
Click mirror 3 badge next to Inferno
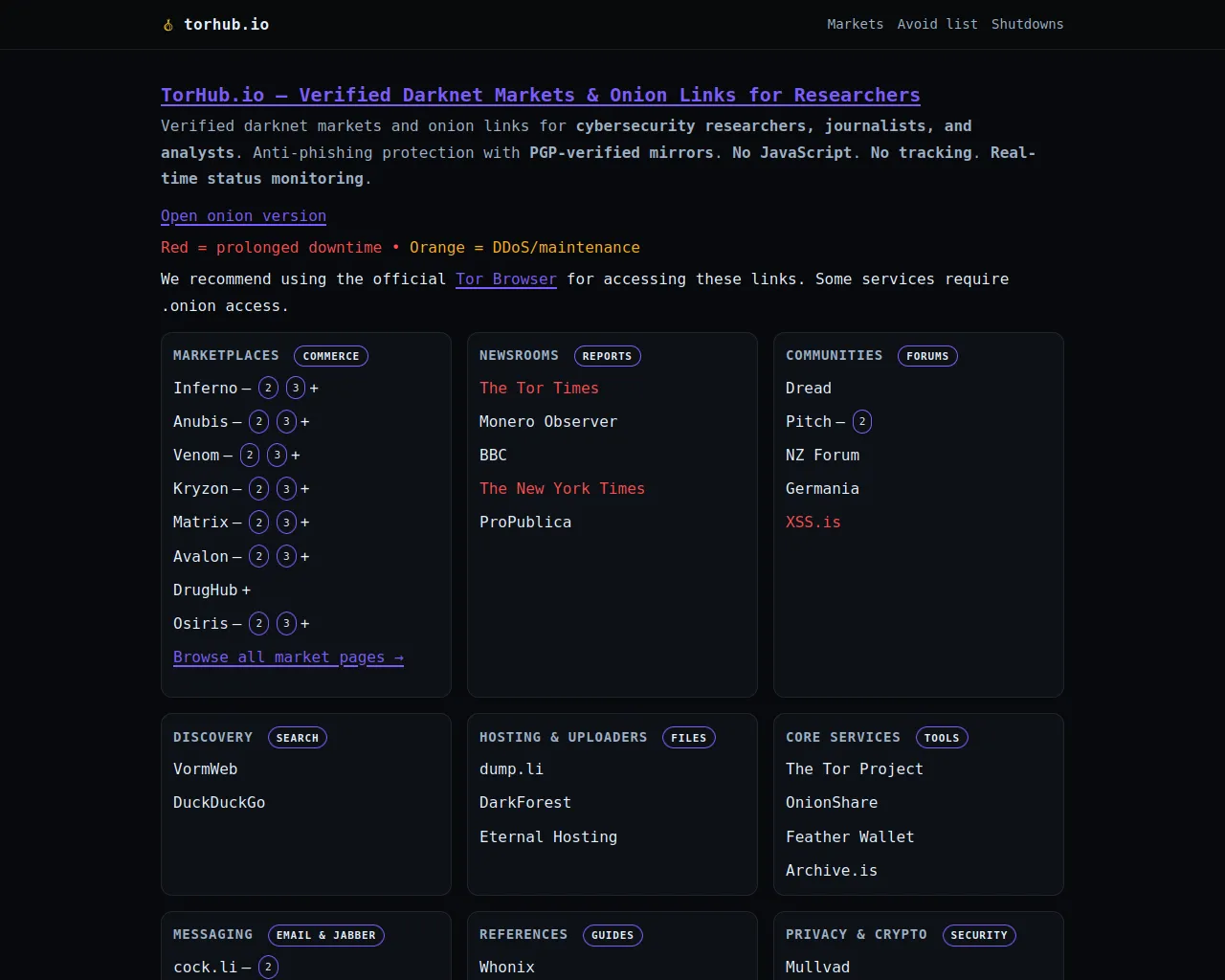[x=296, y=388]
